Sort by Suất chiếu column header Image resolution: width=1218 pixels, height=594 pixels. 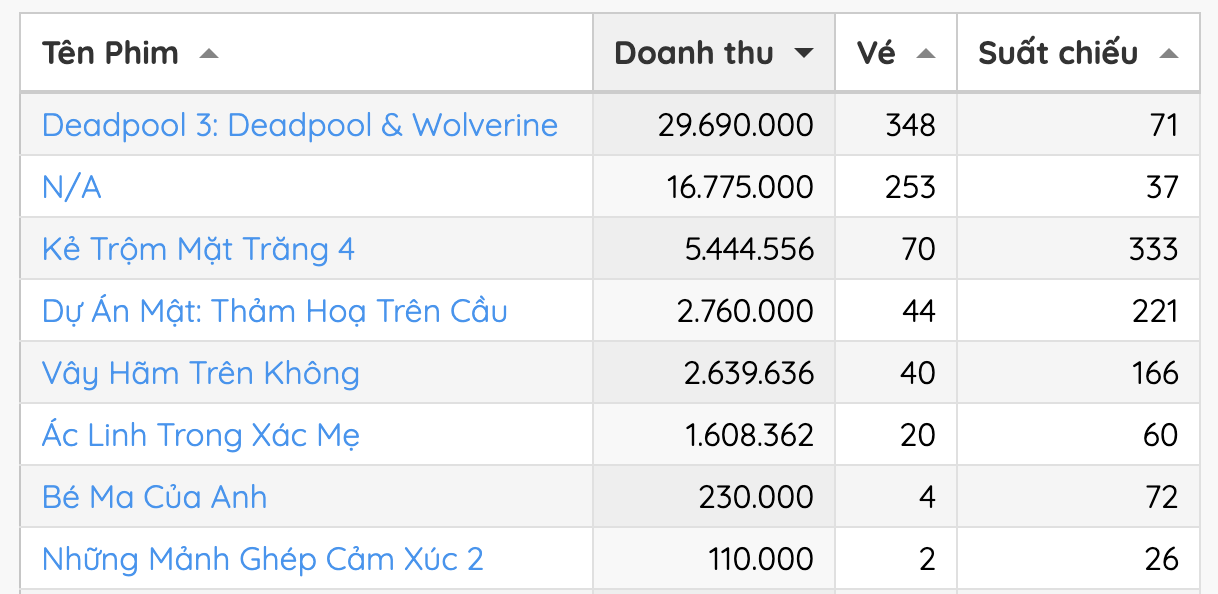tap(1058, 53)
